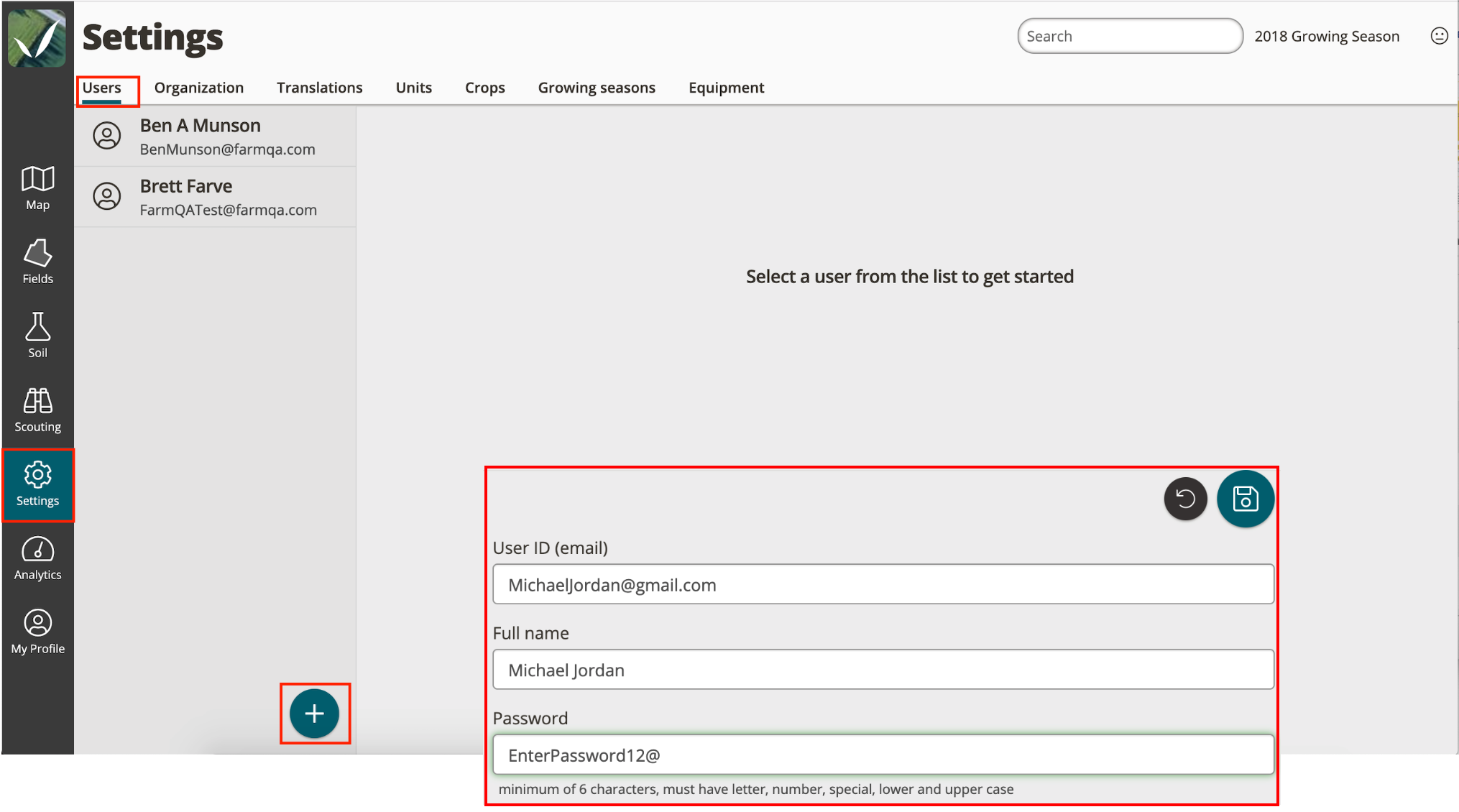Click the save user disk button

tap(1245, 499)
